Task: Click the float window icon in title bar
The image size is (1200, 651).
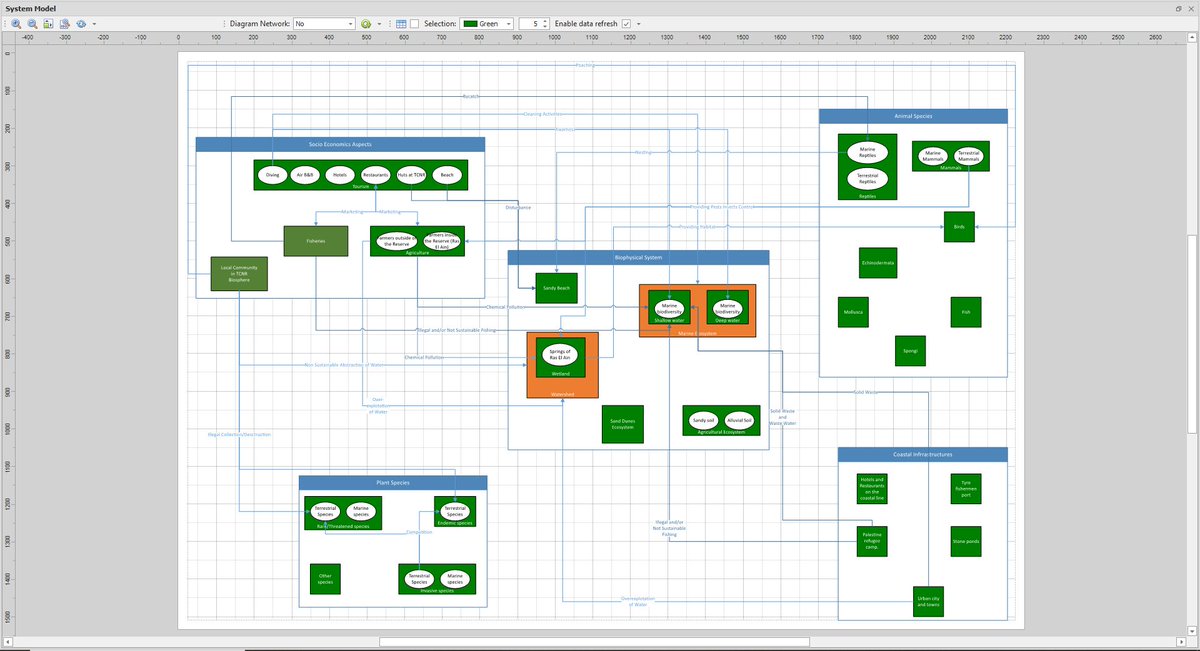Action: (x=1179, y=7)
